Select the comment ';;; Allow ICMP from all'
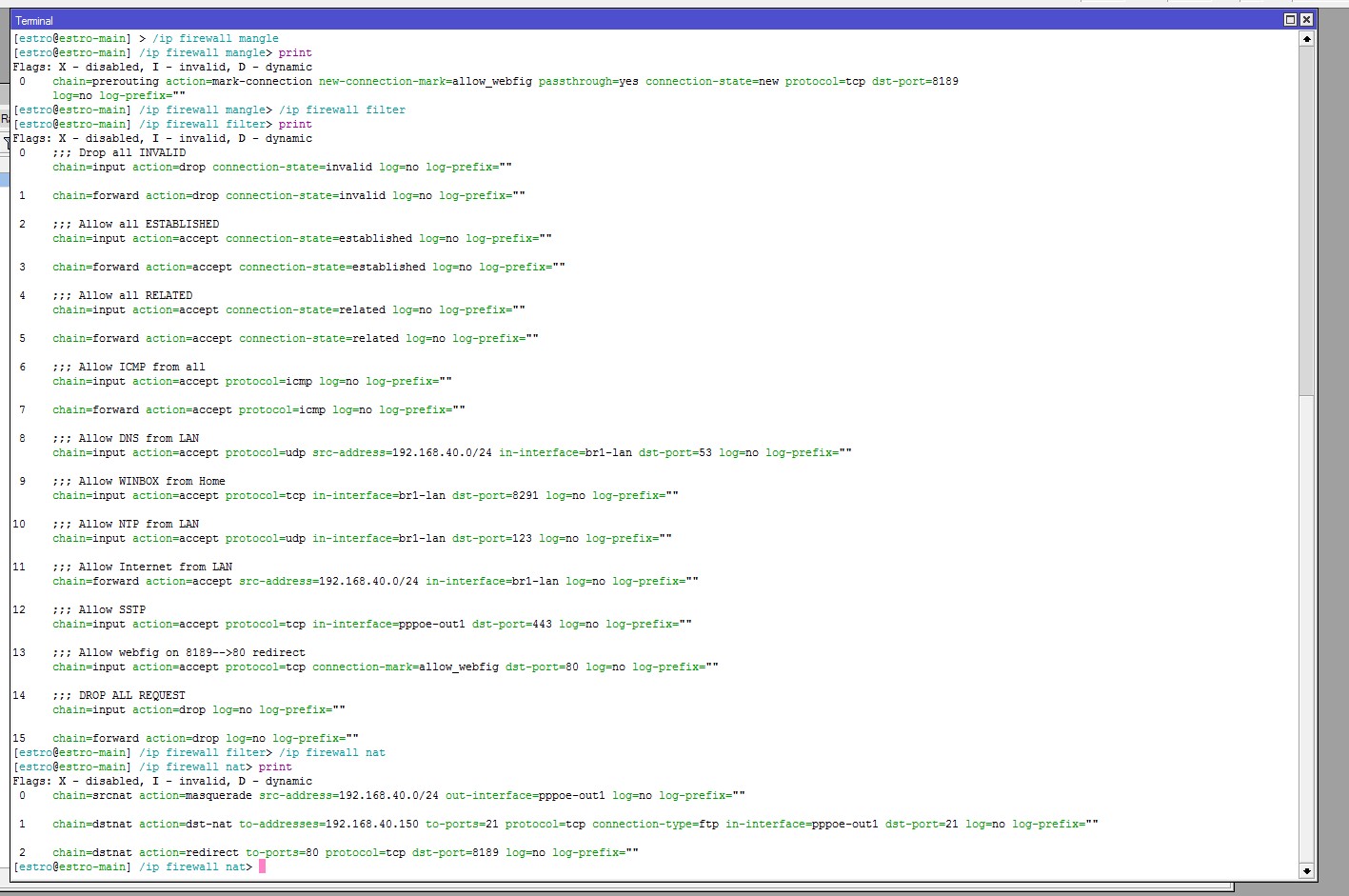This screenshot has width=1349, height=896. pos(127,367)
